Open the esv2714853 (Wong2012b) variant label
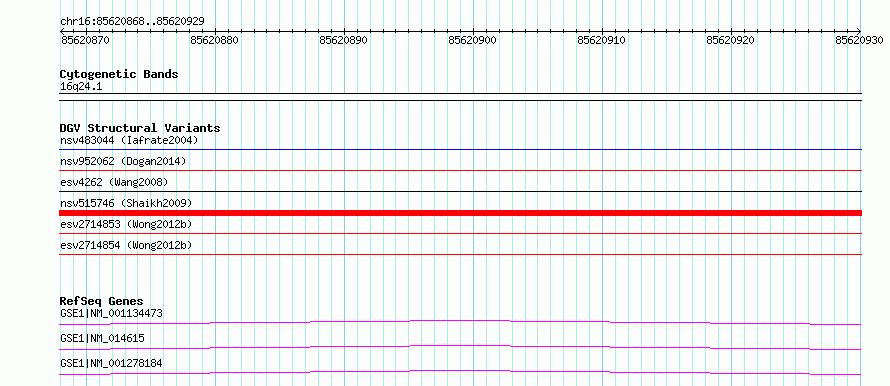This screenshot has width=890, height=386. click(126, 224)
